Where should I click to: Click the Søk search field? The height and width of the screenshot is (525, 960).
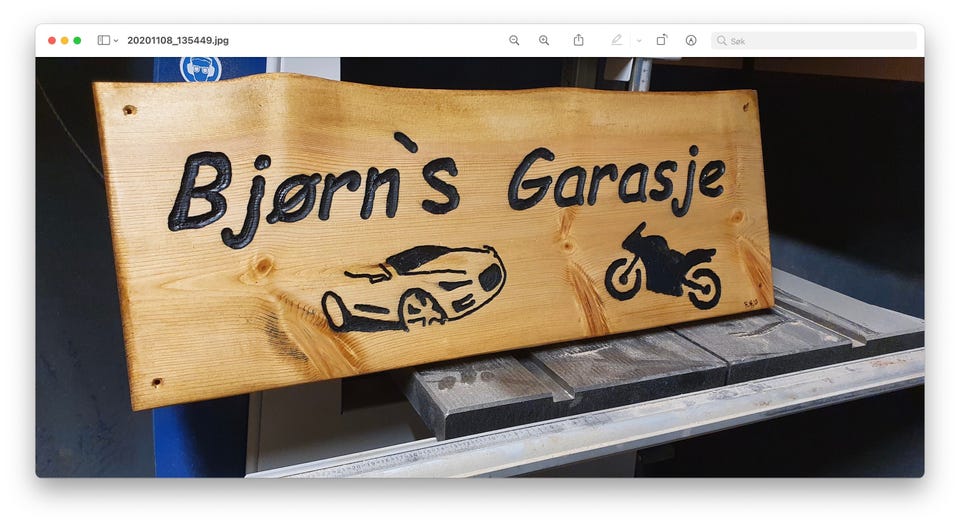pyautogui.click(x=814, y=40)
